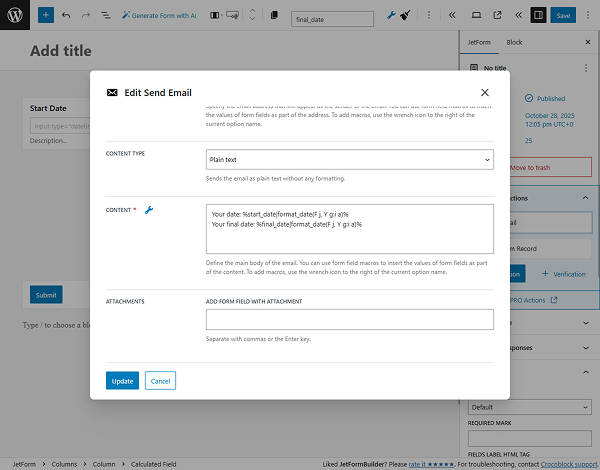Expand the responses panel chevron
This screenshot has height=470, width=600.
click(585, 348)
